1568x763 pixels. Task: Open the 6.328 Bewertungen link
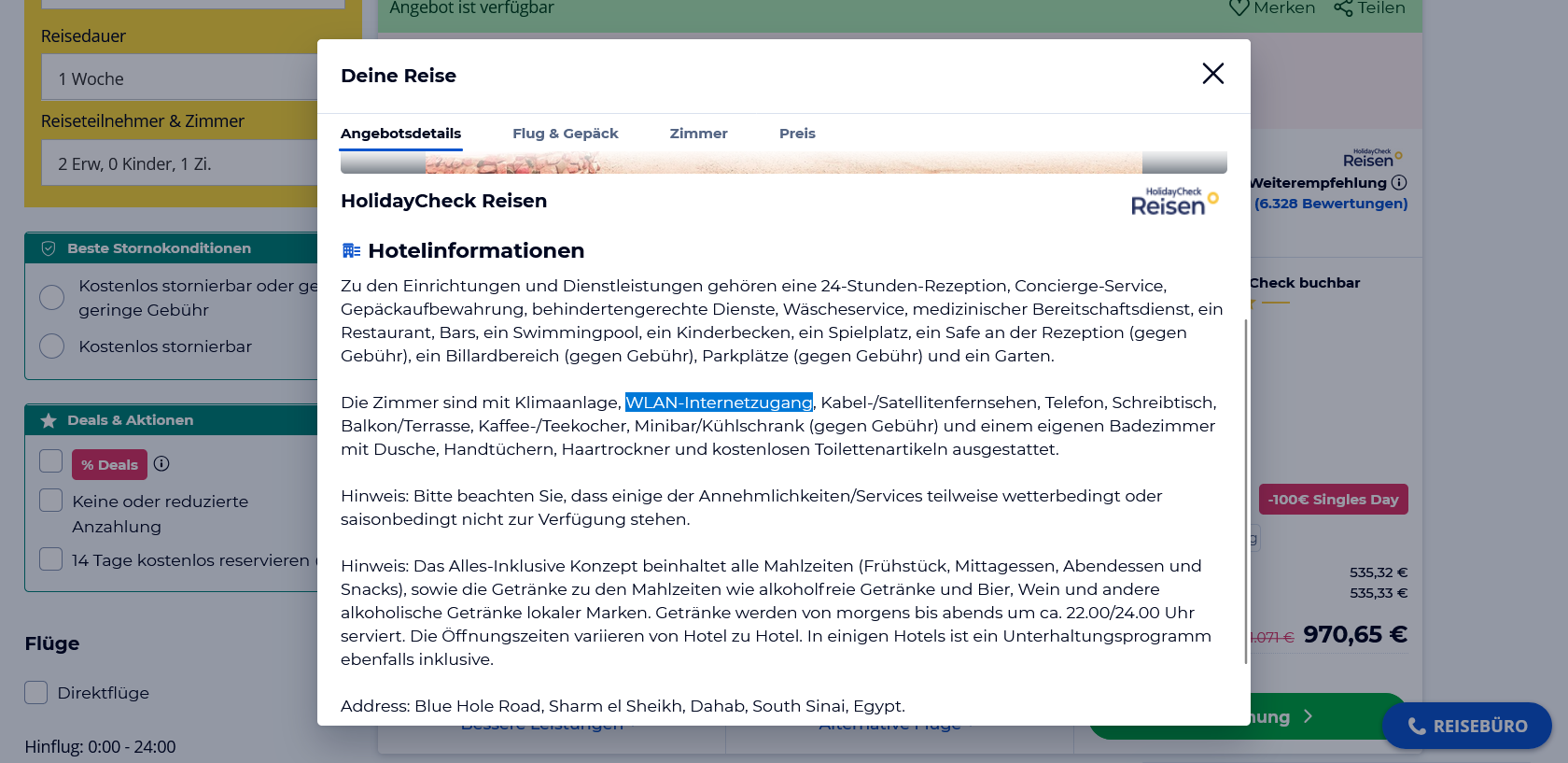pos(1330,204)
